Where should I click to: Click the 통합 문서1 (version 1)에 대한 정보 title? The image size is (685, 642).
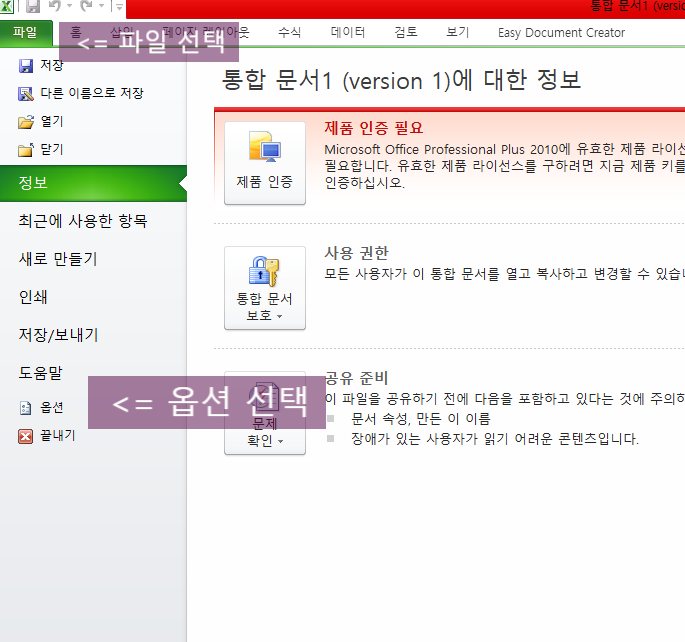(401, 80)
